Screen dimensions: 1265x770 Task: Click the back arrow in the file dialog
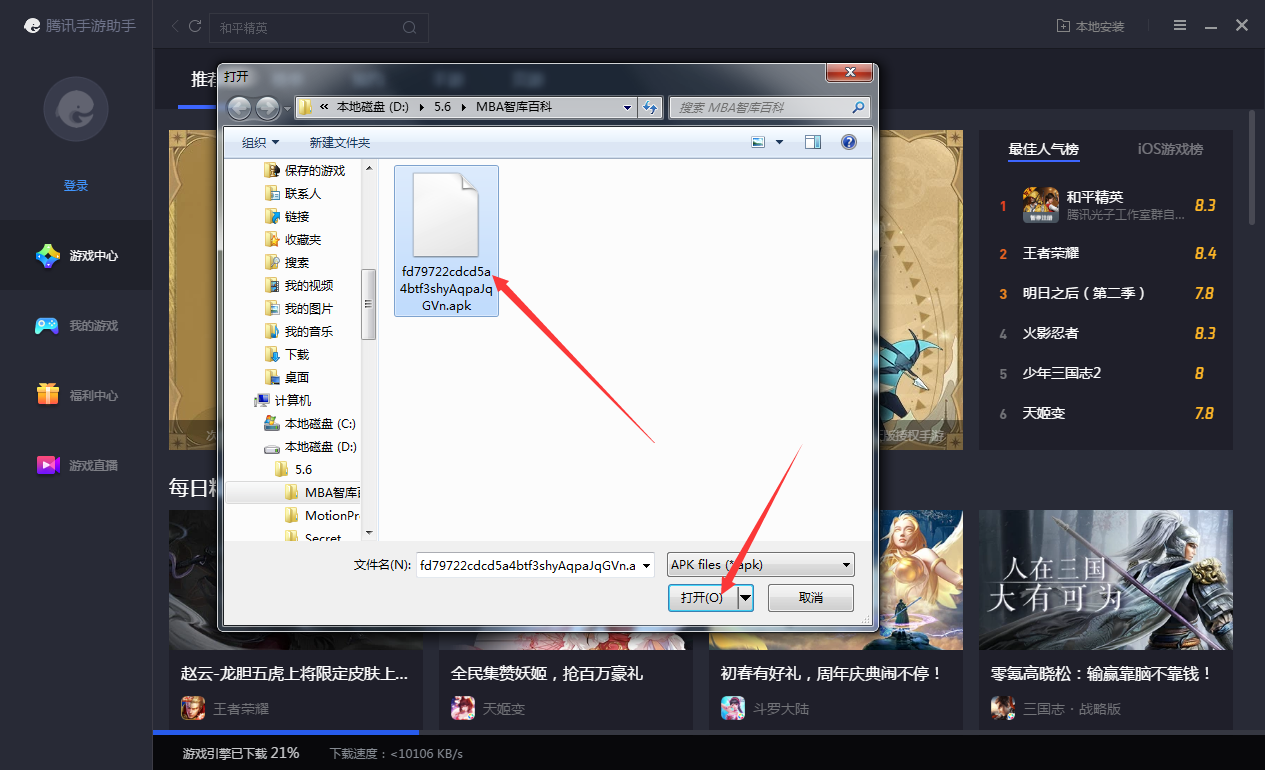pos(238,107)
